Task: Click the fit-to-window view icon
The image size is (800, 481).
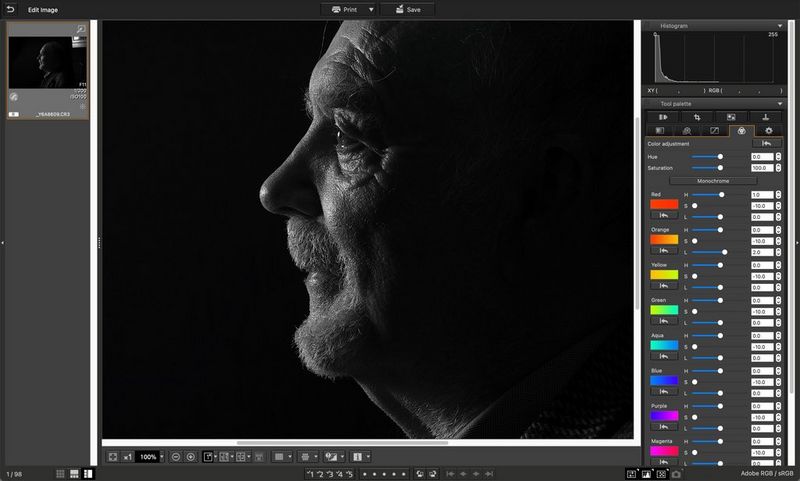Action: (113, 456)
